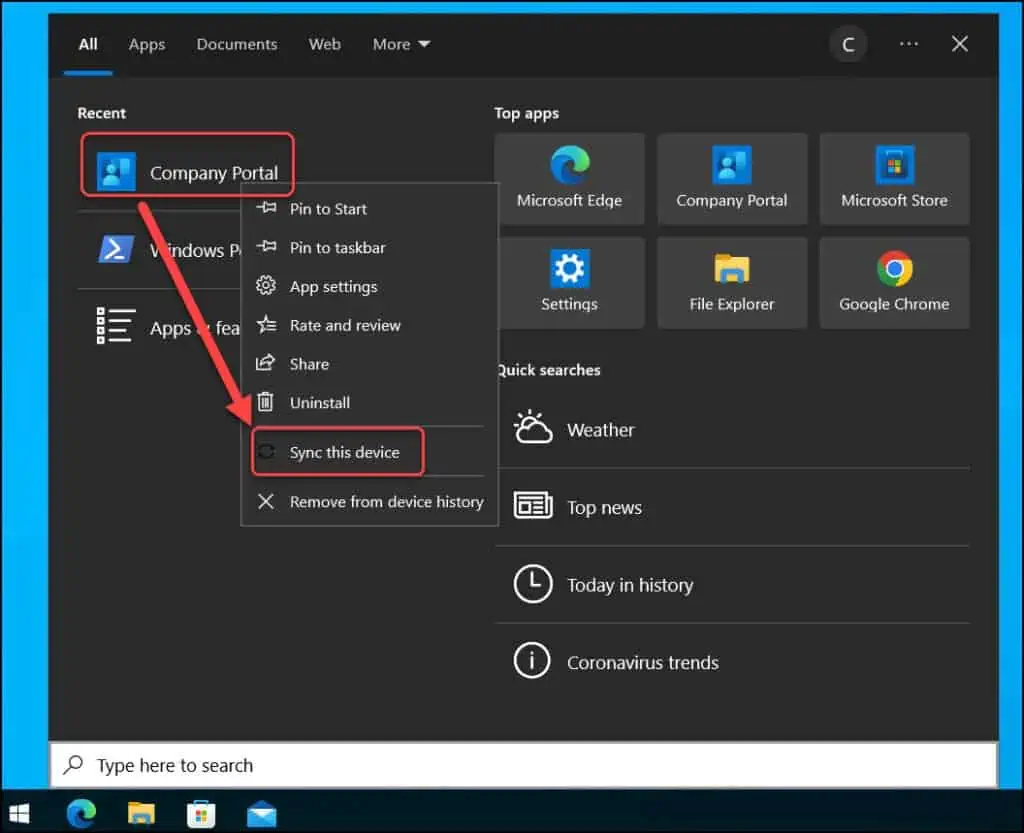Screen dimensions: 1024x833
Task: Click the search magnifier icon
Action: 73,764
